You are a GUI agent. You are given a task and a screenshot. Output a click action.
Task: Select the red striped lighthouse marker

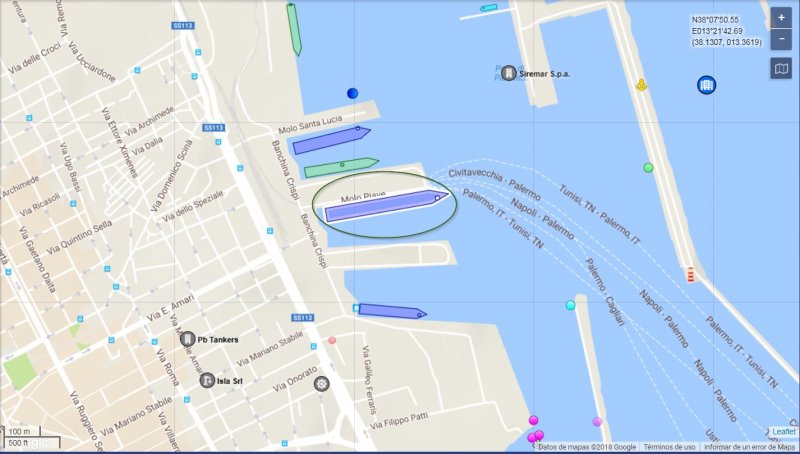tap(690, 274)
